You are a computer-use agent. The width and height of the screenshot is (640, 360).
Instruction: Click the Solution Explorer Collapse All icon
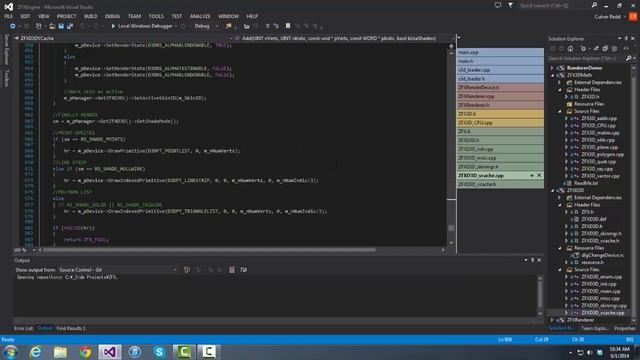coord(605,49)
